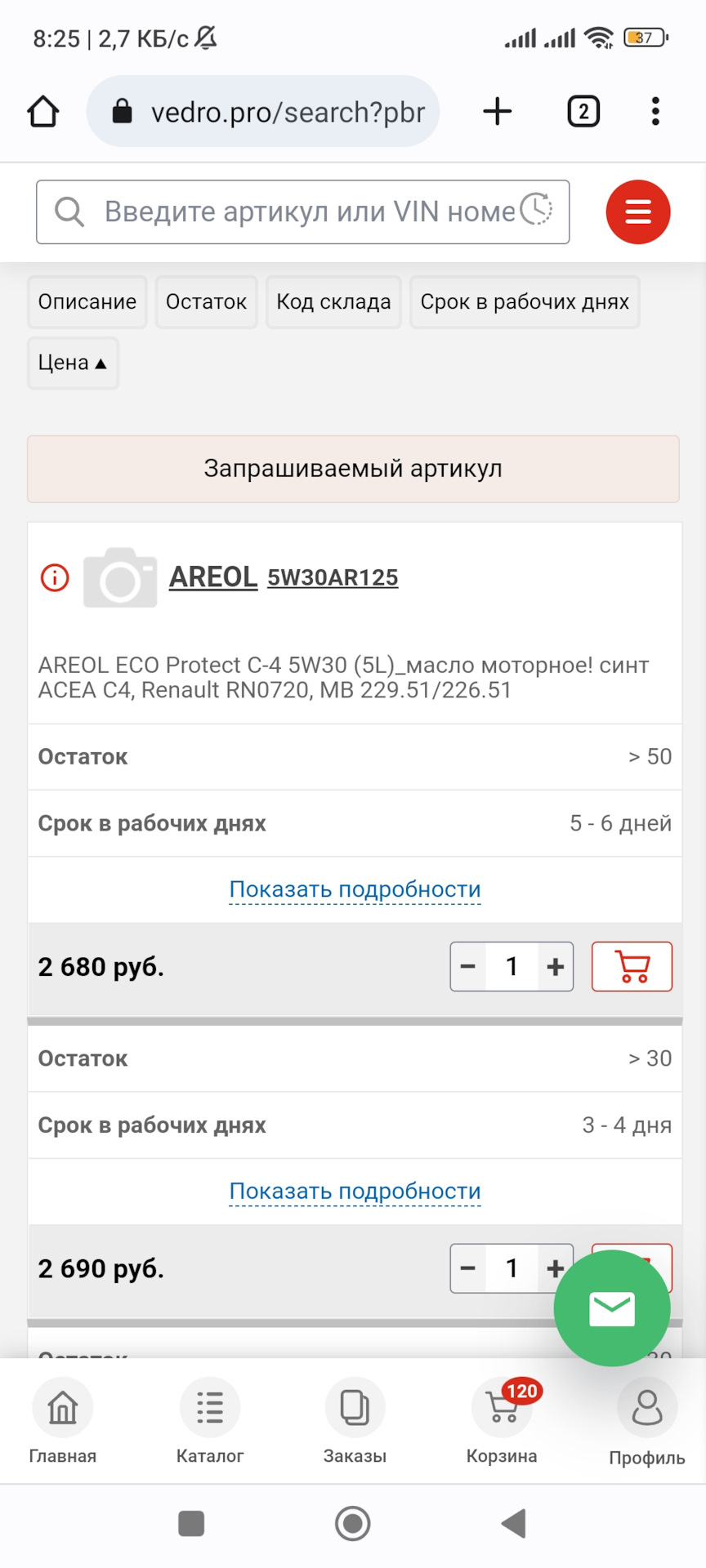The width and height of the screenshot is (706, 1568).
Task: Open a new browser tab
Action: (497, 112)
